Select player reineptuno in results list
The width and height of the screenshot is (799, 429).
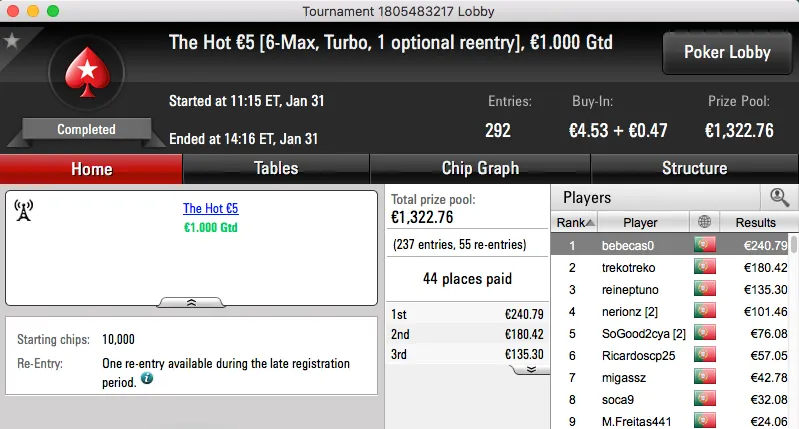(x=630, y=290)
